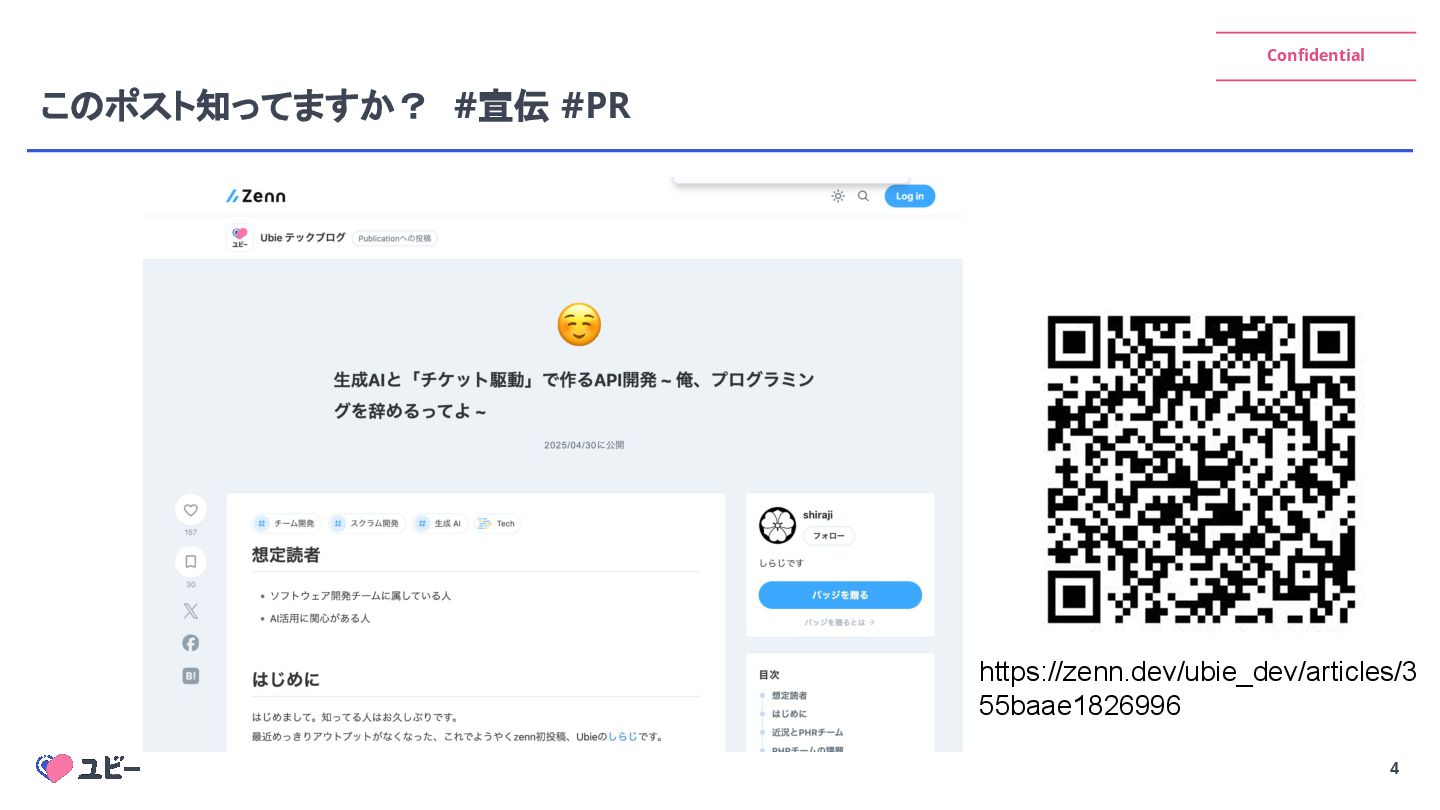Click the 2025/04/30に公開 date text

point(584,445)
